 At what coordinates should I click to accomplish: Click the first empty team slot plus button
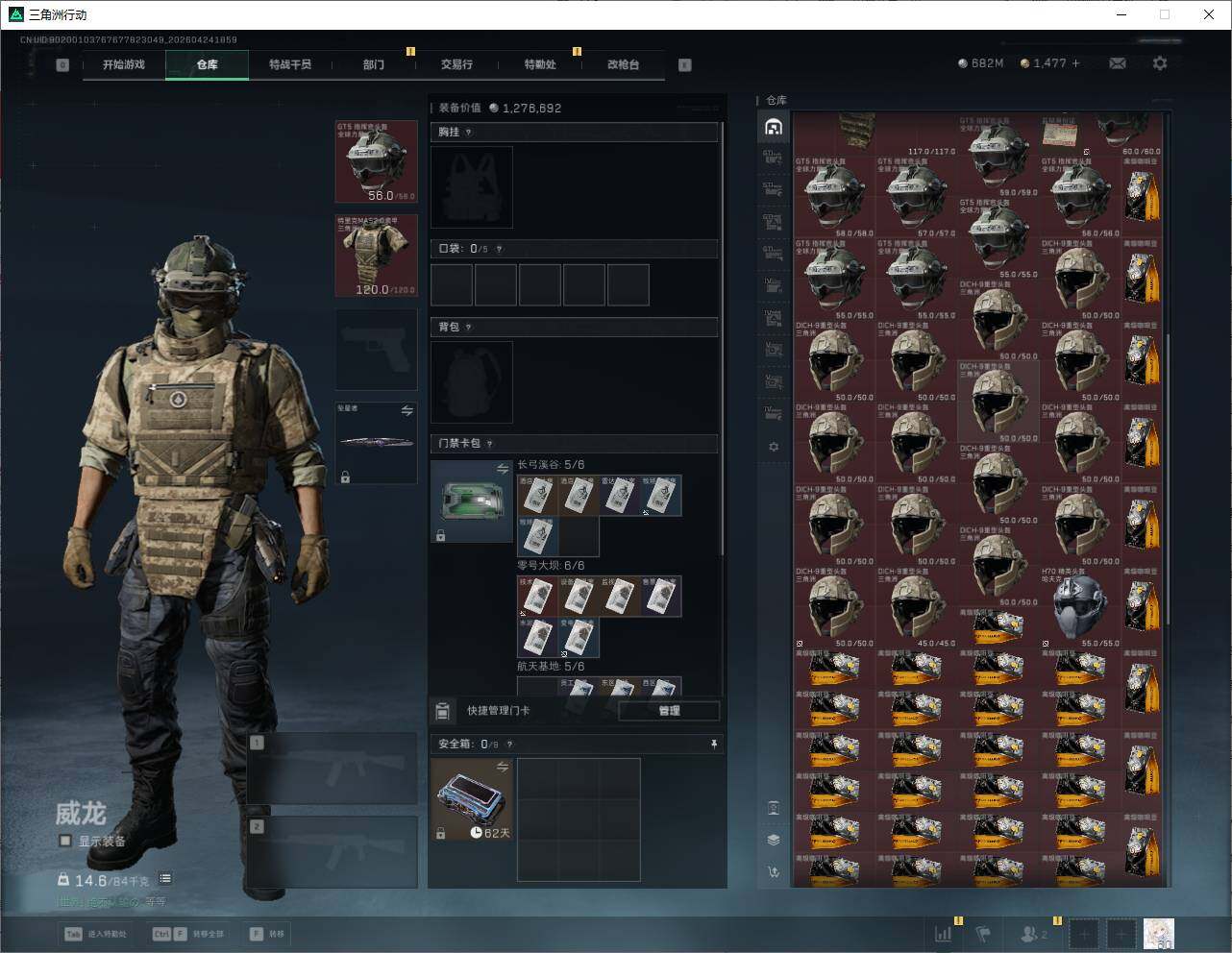1083,933
